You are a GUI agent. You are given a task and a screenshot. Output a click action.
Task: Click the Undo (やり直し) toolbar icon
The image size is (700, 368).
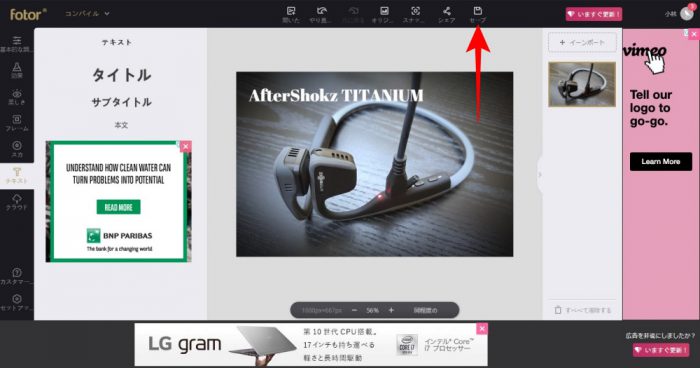pos(321,15)
